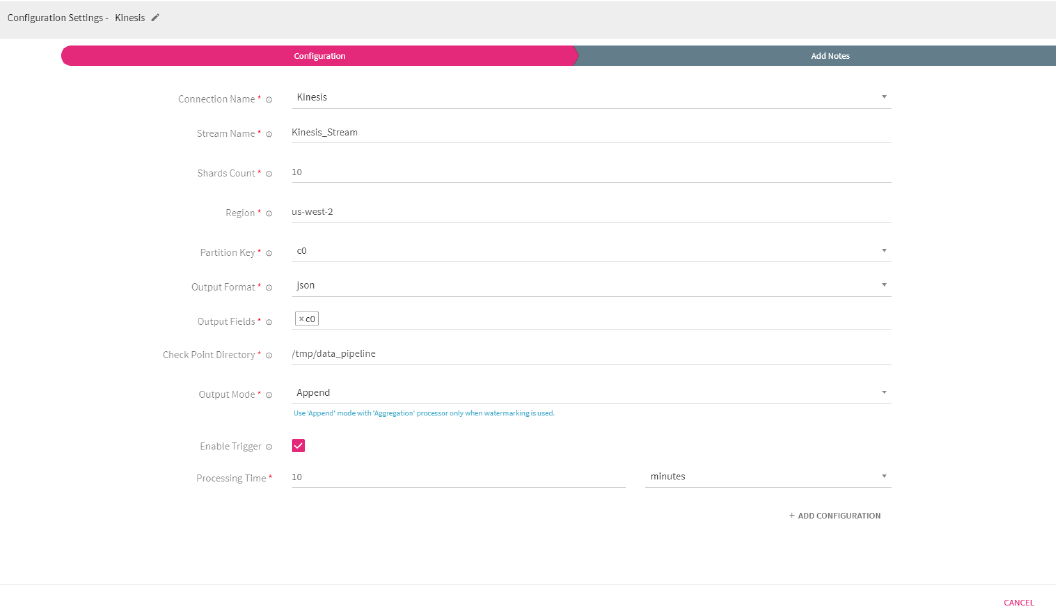
Task: Focus the Shards Count input field
Action: coord(591,172)
